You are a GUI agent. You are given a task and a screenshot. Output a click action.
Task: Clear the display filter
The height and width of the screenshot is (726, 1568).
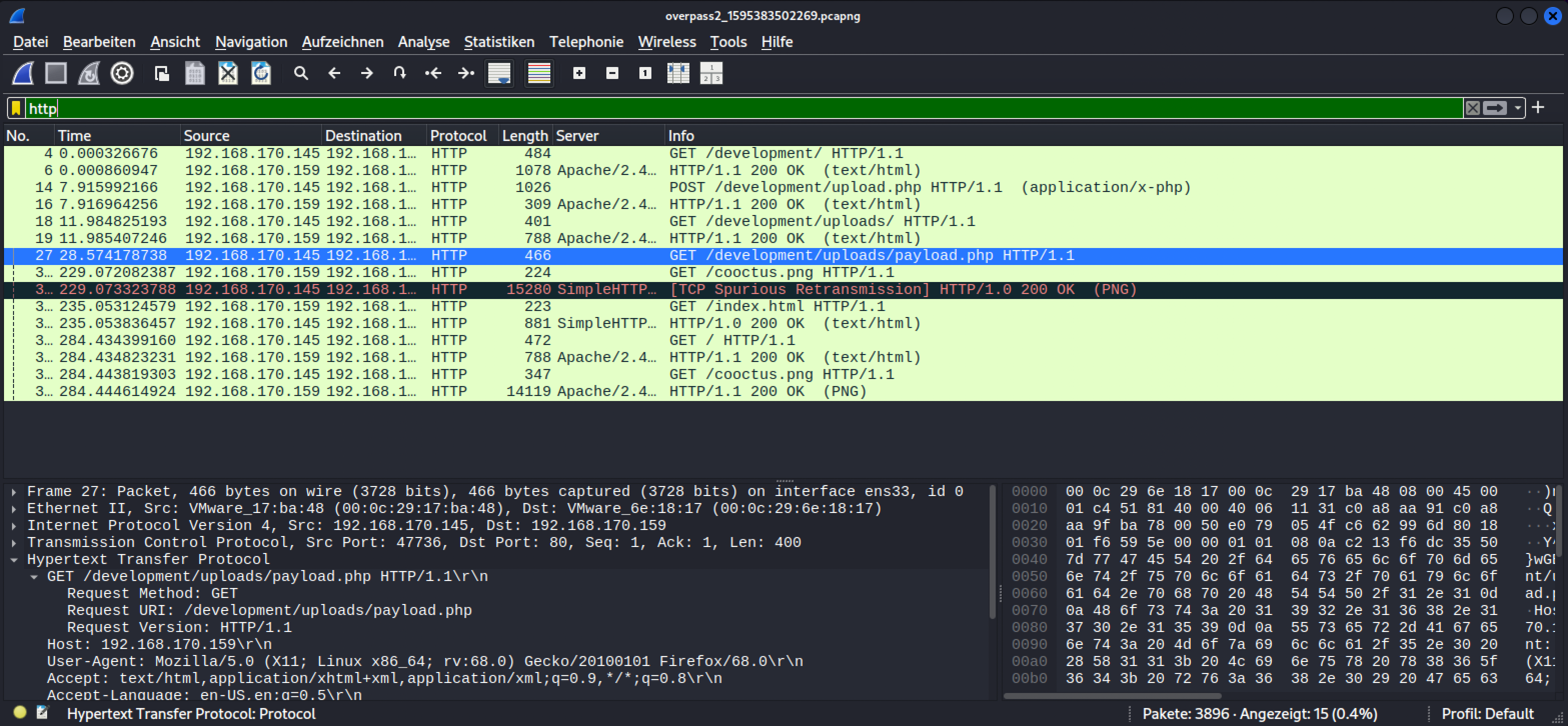point(1472,108)
